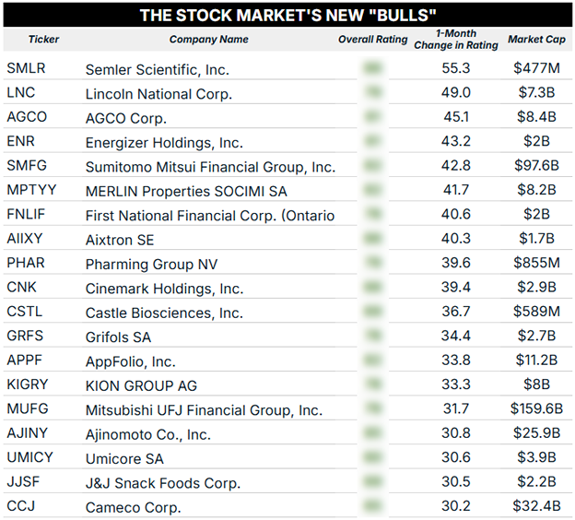Open the Lincoln National Corp. row
Screen dimensions: 575x520
288,93
